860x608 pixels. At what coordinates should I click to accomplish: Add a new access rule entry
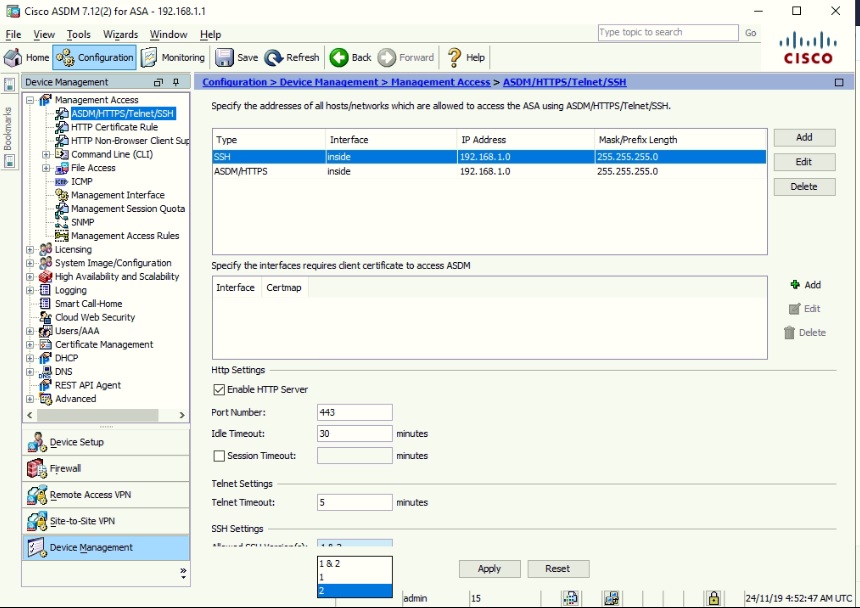[805, 138]
